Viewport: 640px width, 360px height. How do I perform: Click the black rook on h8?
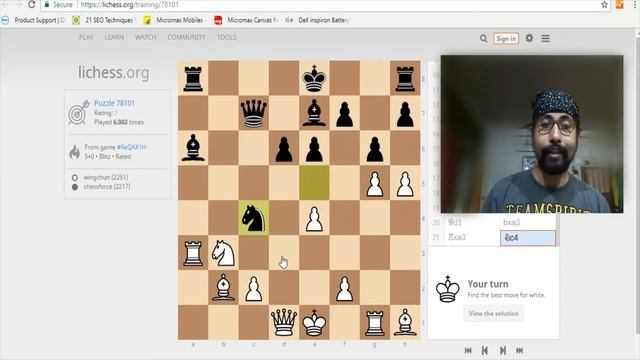pyautogui.click(x=405, y=78)
